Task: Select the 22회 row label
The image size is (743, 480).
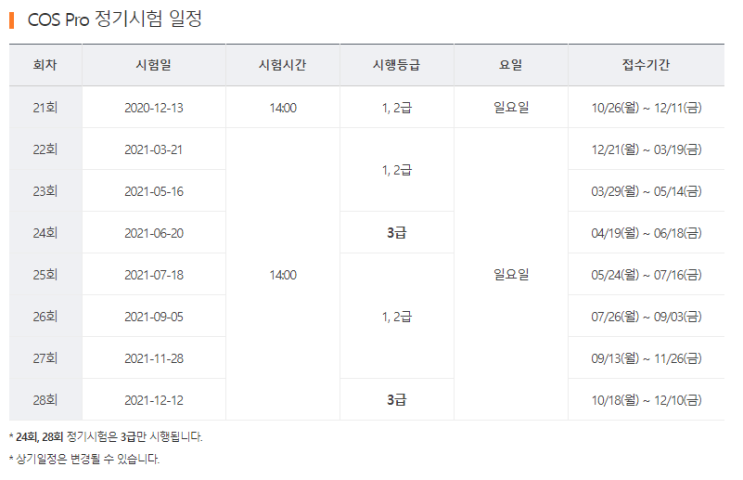Action: point(45,149)
